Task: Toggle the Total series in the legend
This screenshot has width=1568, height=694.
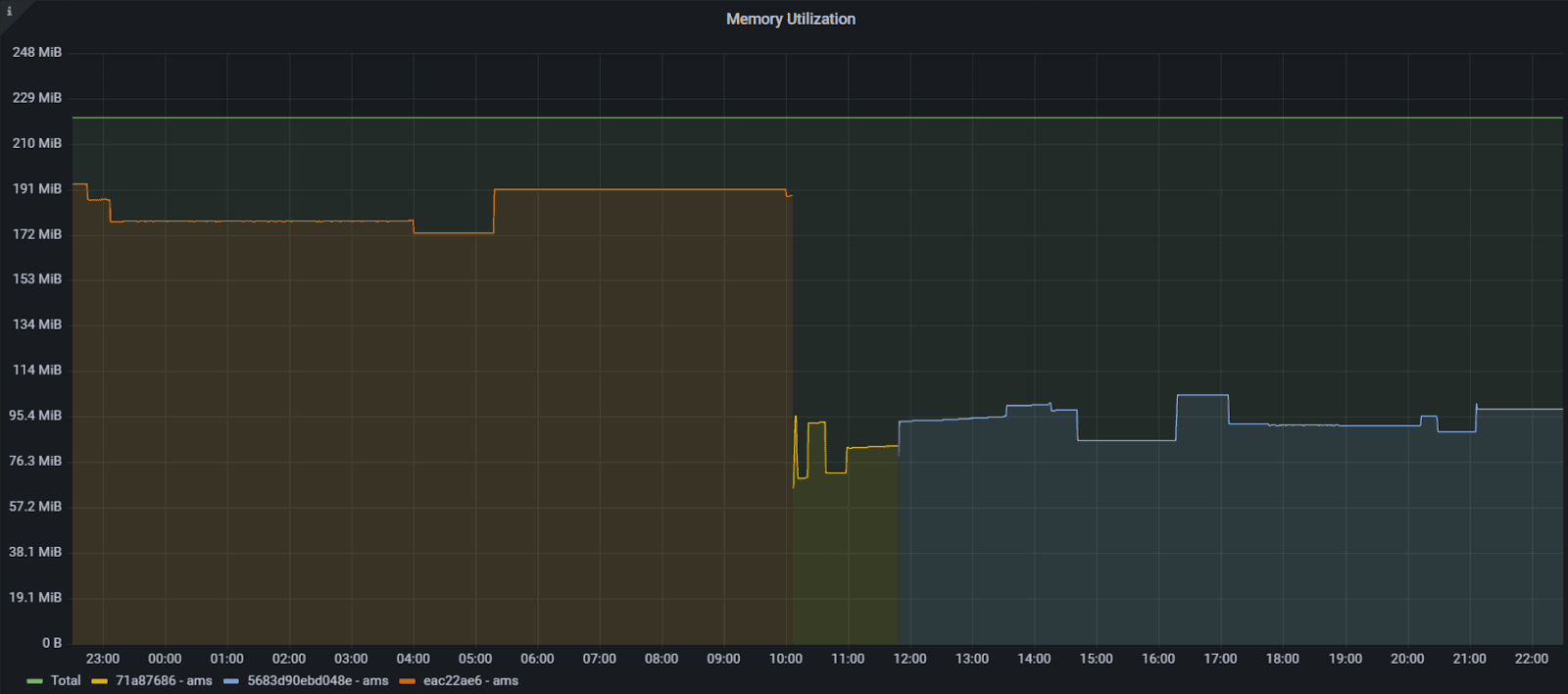Action: [66, 680]
